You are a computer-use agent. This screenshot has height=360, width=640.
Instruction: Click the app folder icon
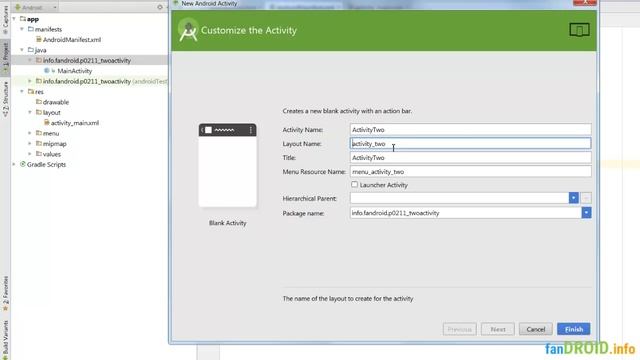[23, 19]
